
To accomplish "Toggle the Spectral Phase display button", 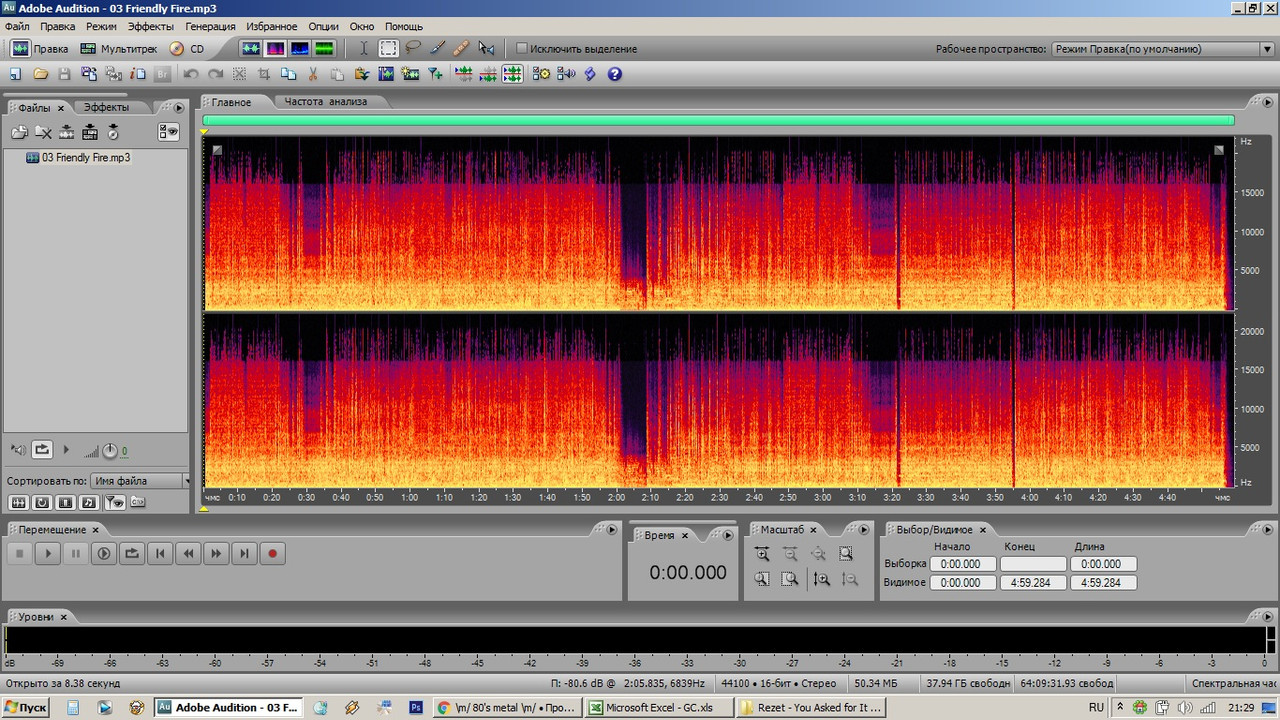I will click(x=323, y=48).
